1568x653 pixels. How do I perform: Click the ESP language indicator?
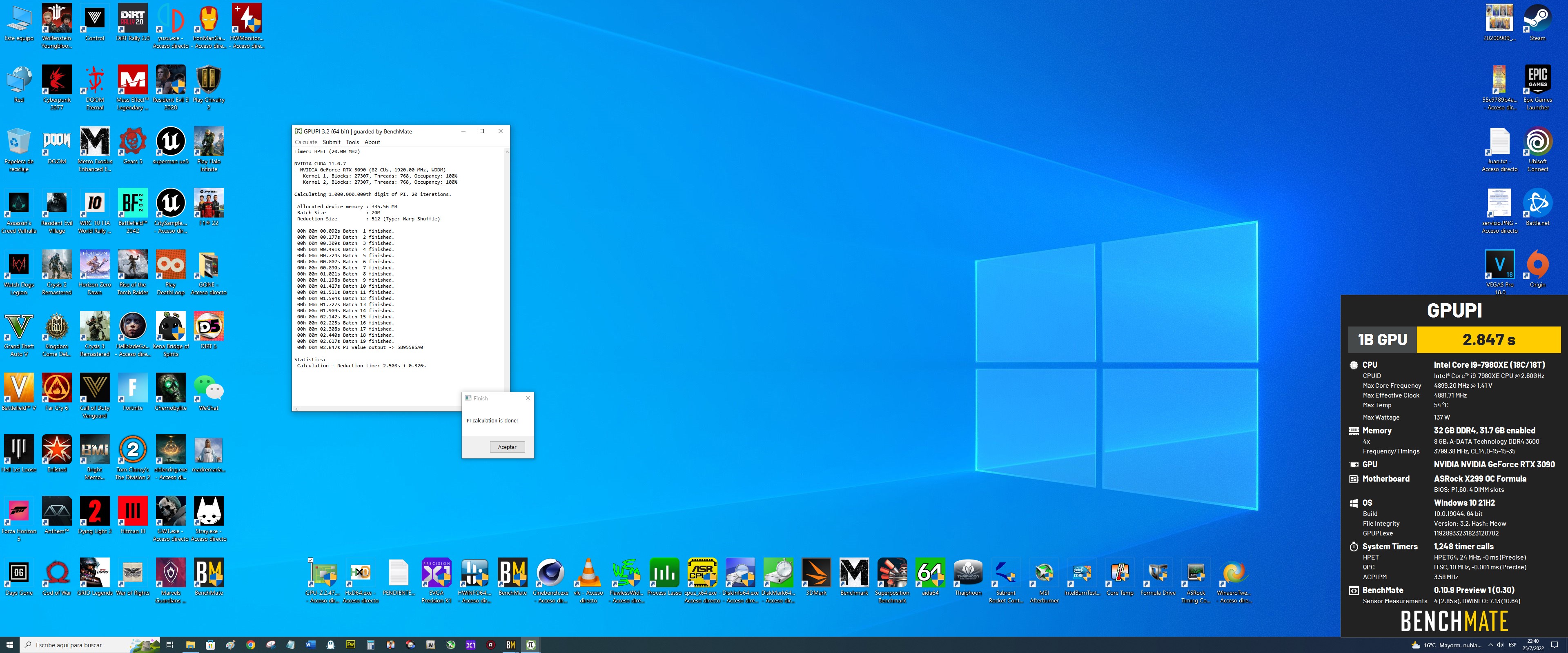coord(1512,645)
